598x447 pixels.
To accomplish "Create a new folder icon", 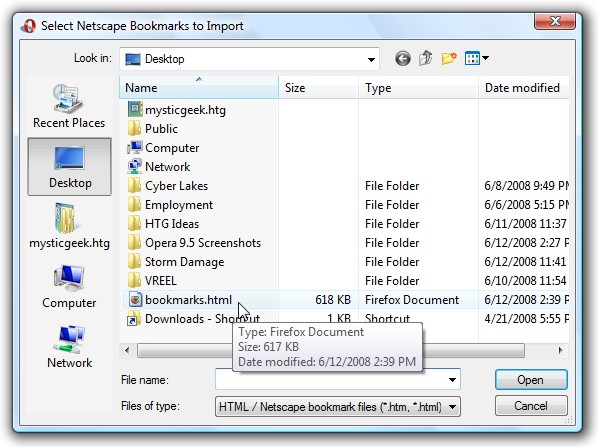I will coord(449,58).
